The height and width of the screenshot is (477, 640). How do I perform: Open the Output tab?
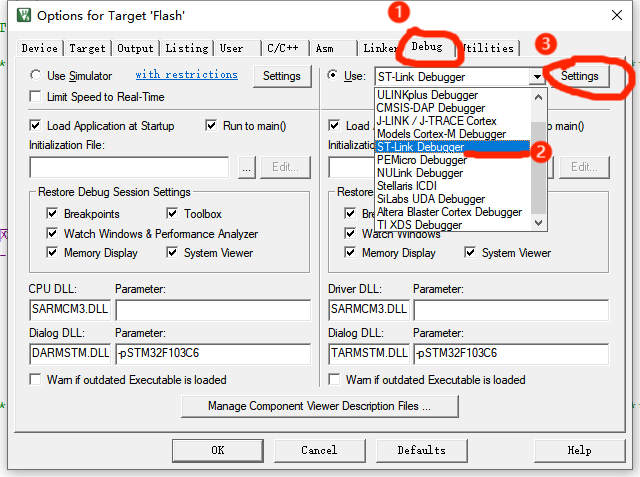pyautogui.click(x=135, y=48)
